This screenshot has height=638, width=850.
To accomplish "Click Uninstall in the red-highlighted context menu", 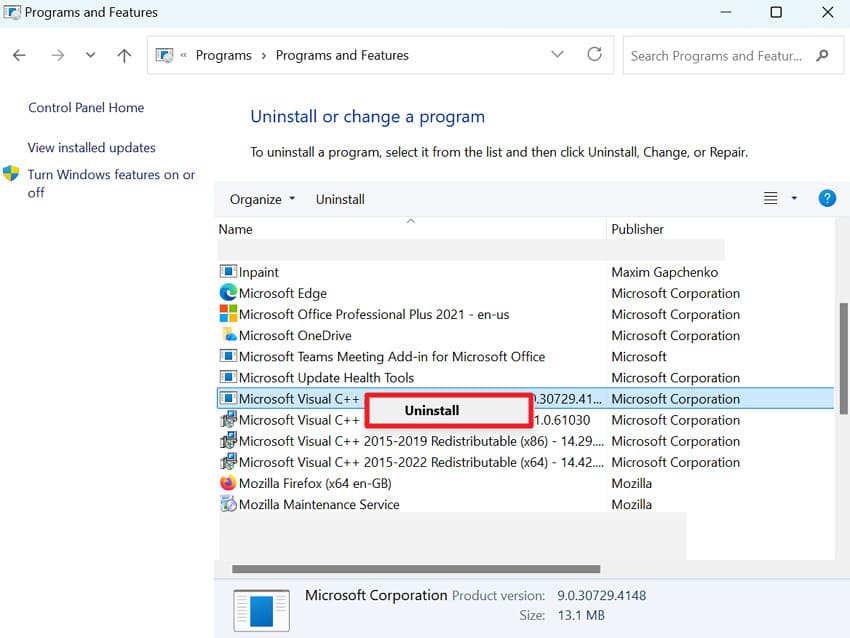I will (x=432, y=410).
